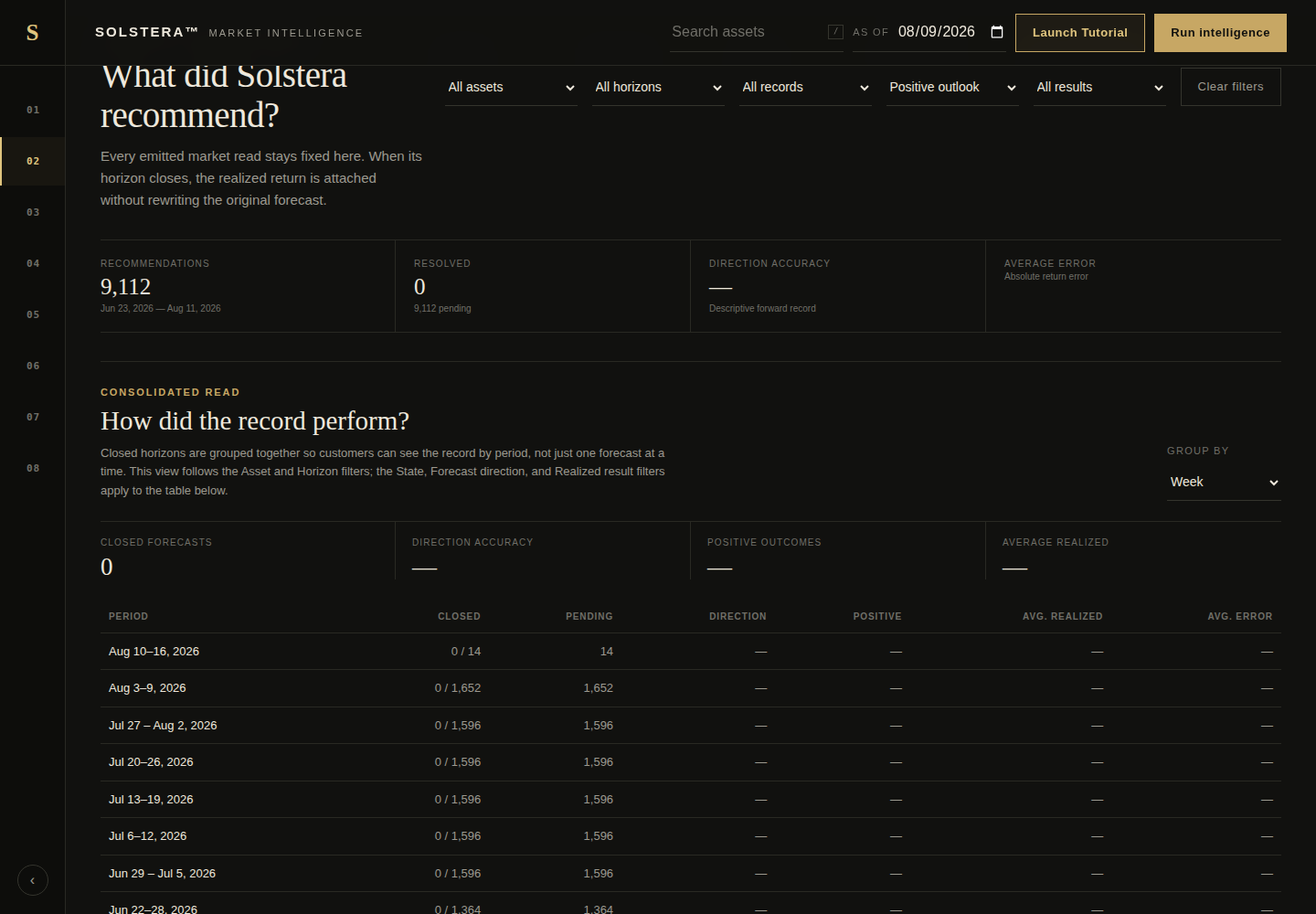Select the Aug 3–9, 2026 row
This screenshot has height=914, width=1316.
(x=691, y=688)
